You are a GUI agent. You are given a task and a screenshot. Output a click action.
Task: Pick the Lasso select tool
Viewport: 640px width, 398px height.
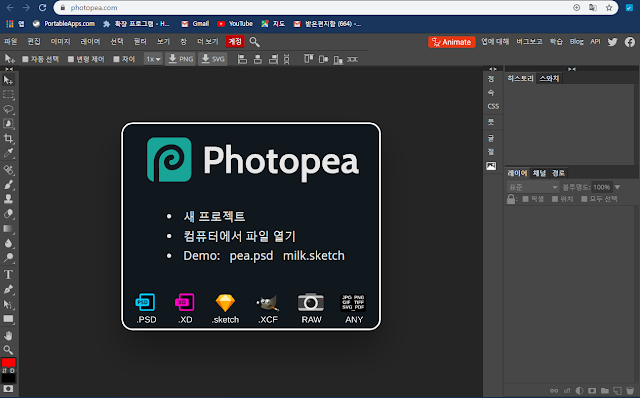(x=8, y=109)
